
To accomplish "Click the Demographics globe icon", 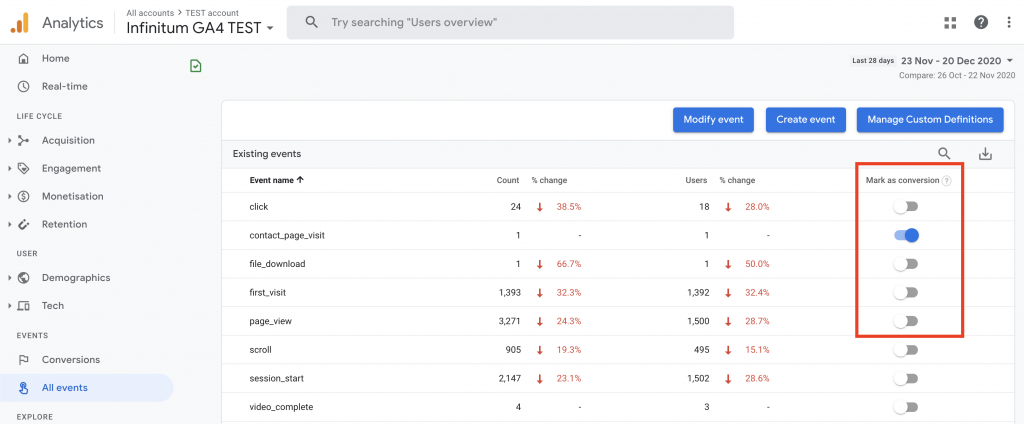I will point(24,278).
